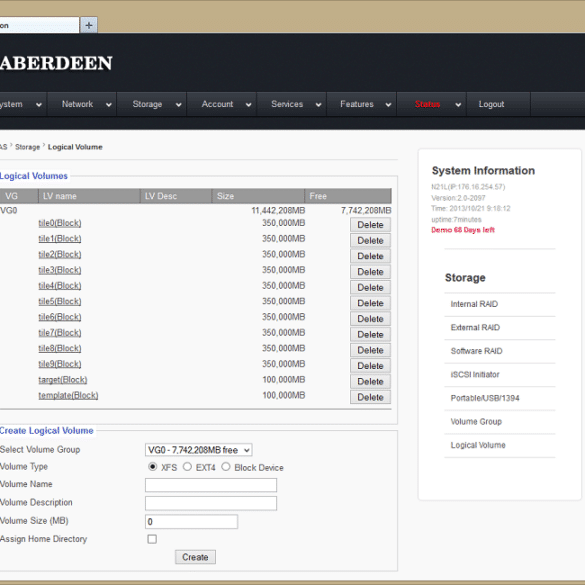Image resolution: width=585 pixels, height=585 pixels.
Task: Open the template(Block) volume link
Action: tap(68, 395)
